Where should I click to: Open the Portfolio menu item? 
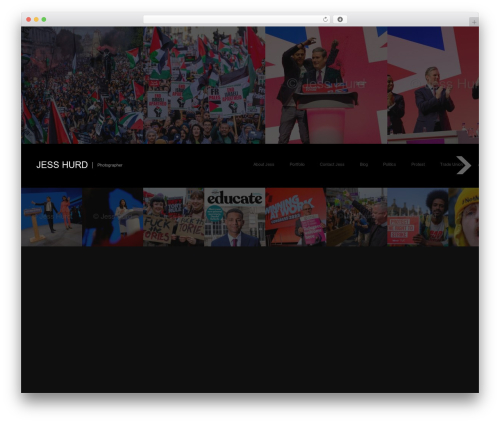tap(297, 164)
